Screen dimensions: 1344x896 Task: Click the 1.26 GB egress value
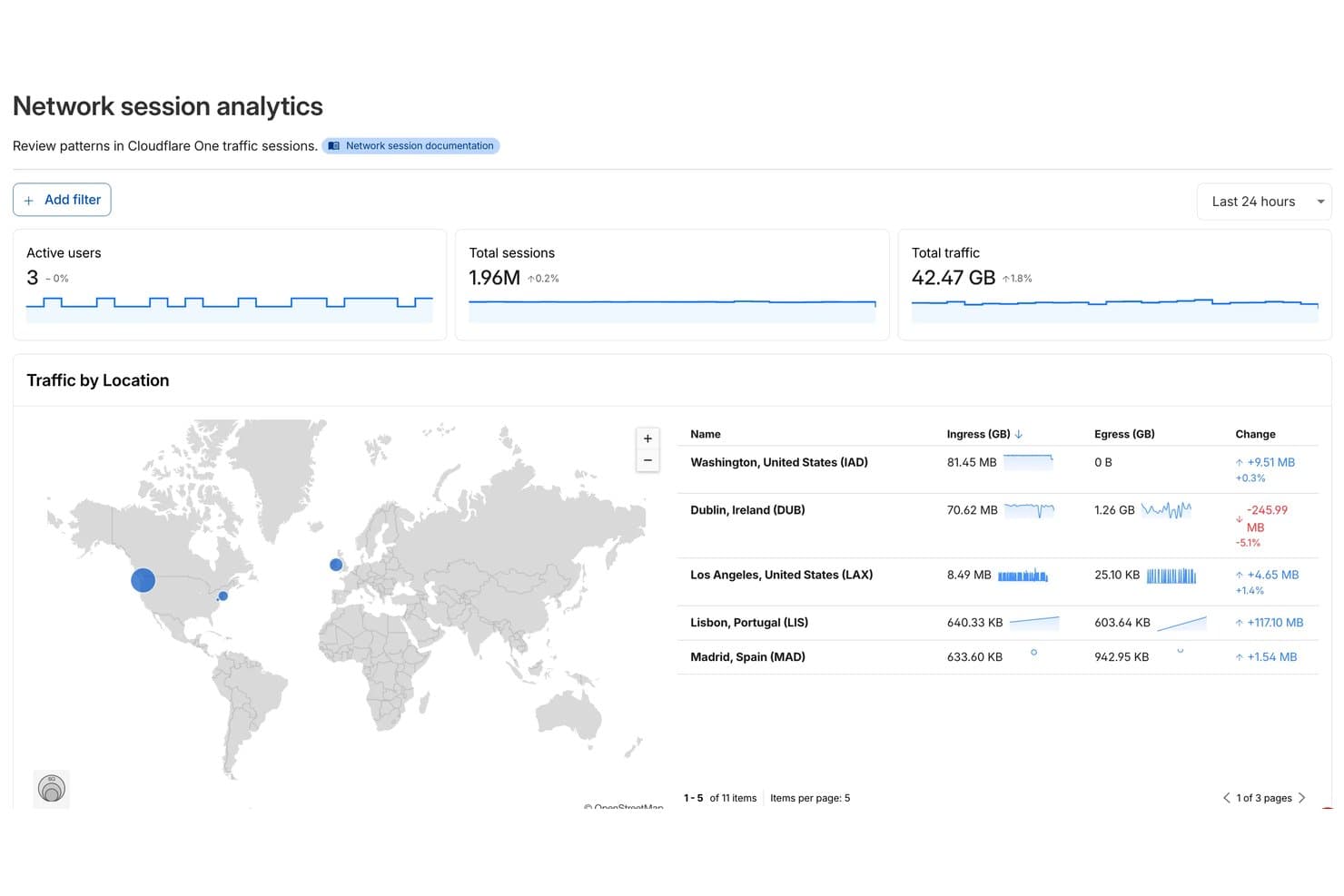(x=1114, y=510)
